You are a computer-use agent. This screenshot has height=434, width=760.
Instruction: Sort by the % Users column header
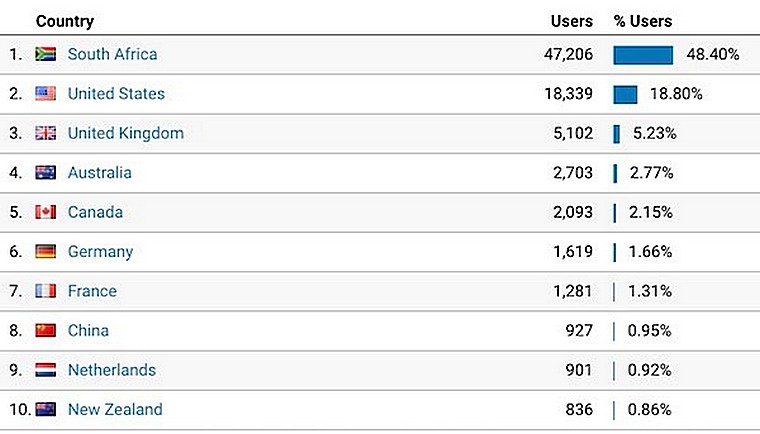[x=643, y=21]
